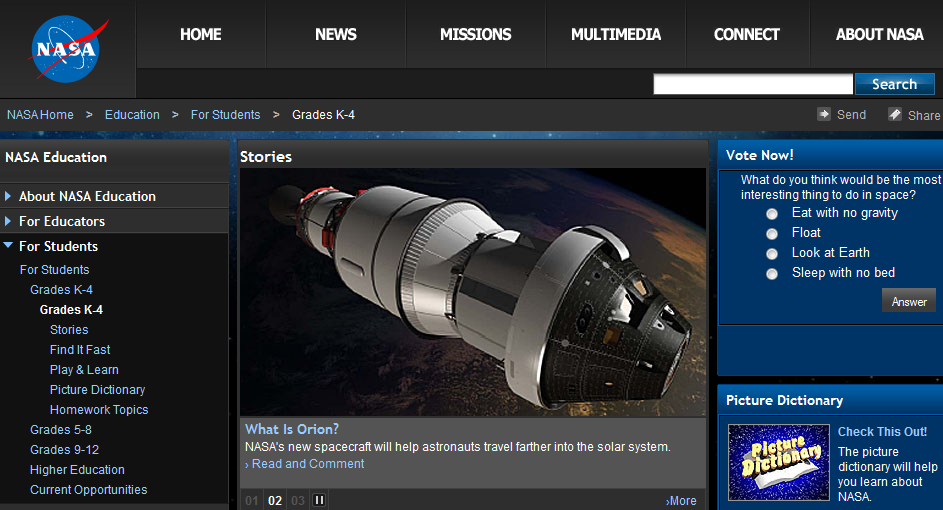Go to Education breadcrumb link
Image resolution: width=943 pixels, height=510 pixels.
pos(132,114)
